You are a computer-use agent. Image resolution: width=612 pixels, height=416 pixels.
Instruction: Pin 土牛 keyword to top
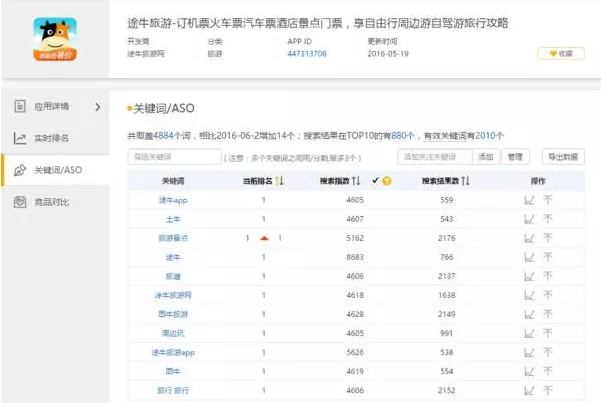tap(548, 219)
